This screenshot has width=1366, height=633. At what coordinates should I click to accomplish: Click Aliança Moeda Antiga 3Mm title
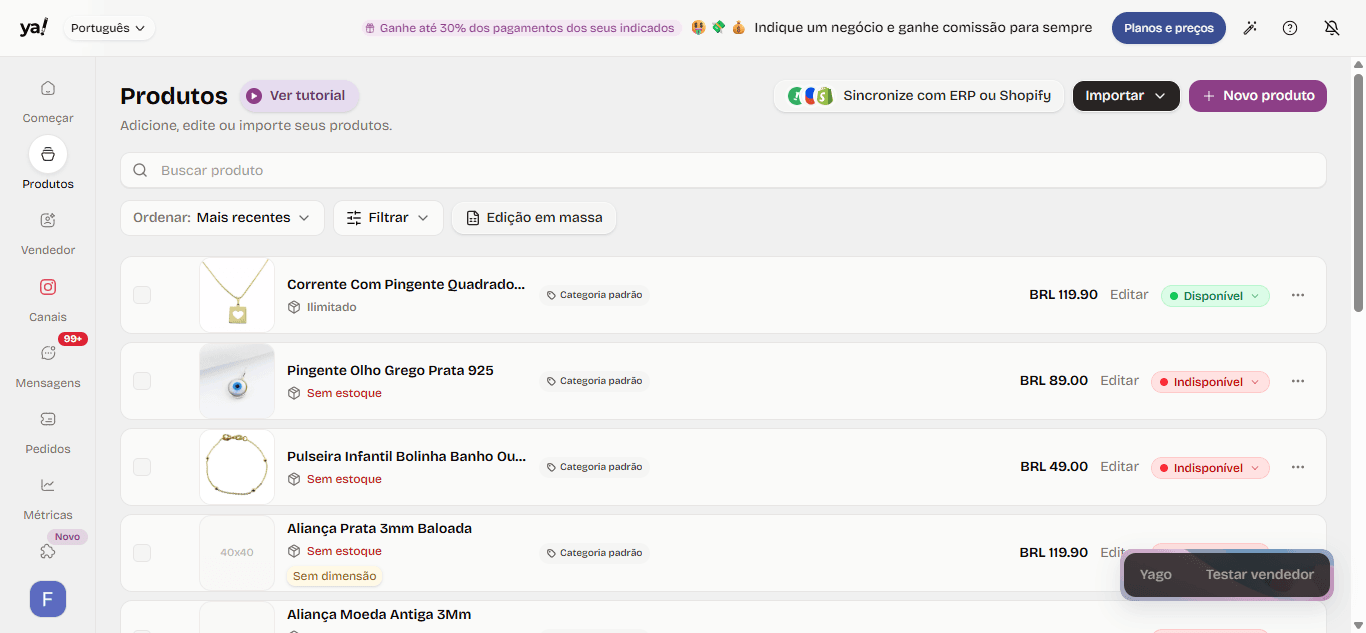click(x=379, y=614)
